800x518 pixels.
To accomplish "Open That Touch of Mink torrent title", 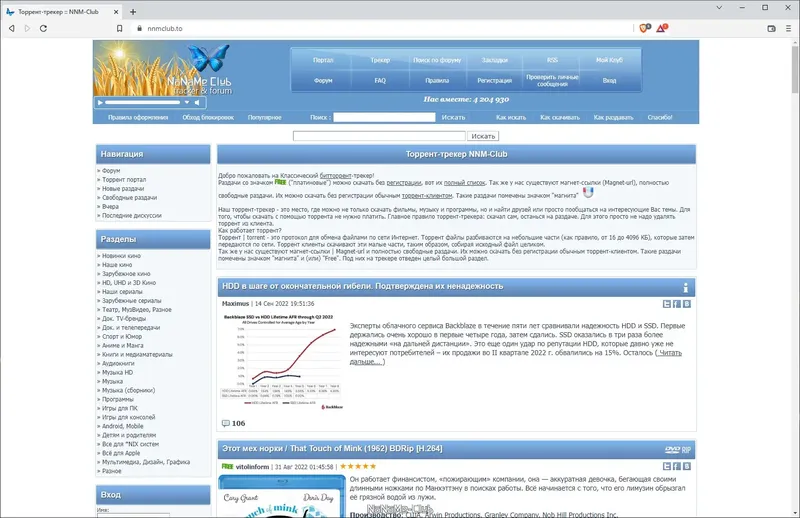I will pyautogui.click(x=332, y=449).
